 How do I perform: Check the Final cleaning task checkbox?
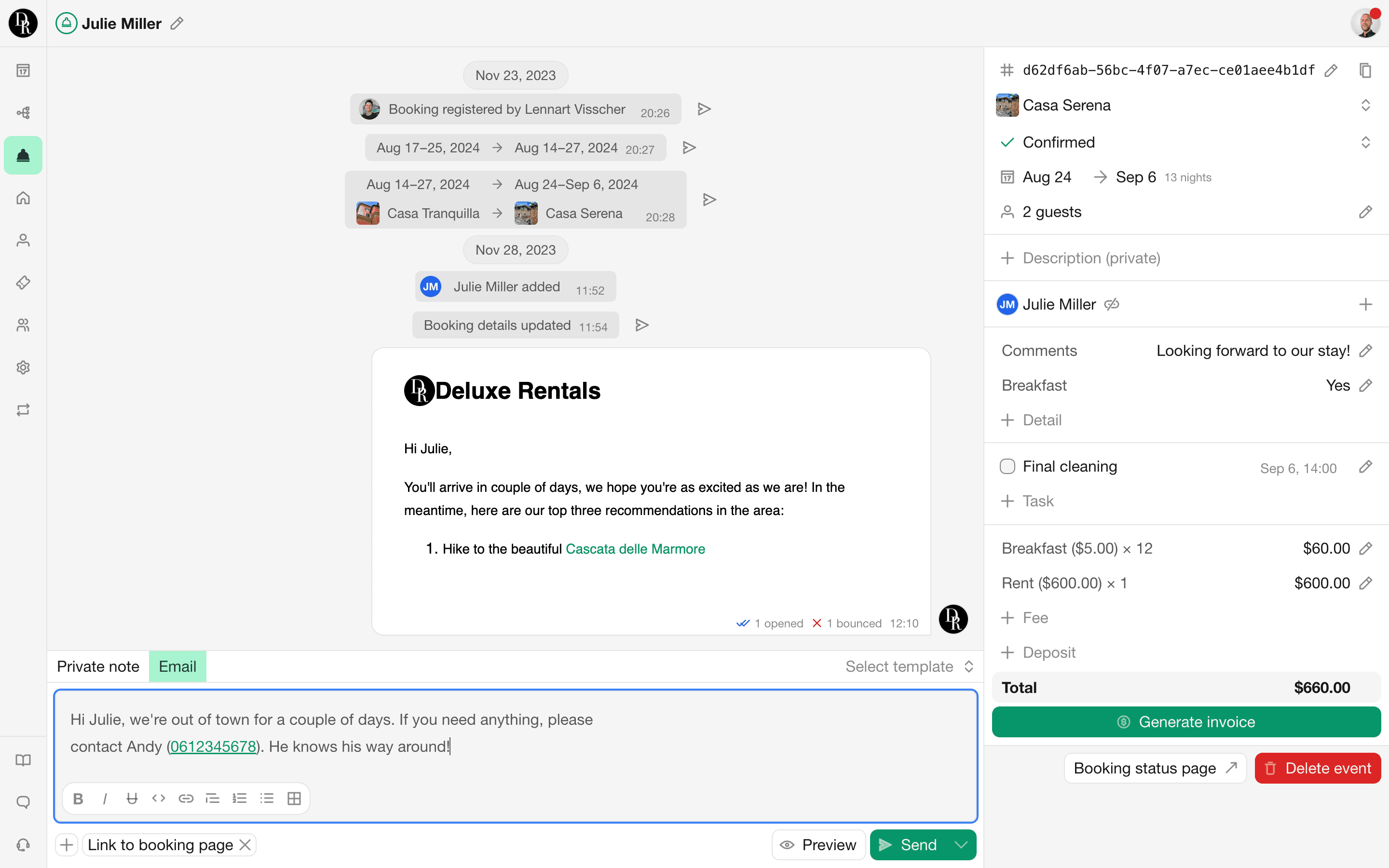click(x=1008, y=466)
